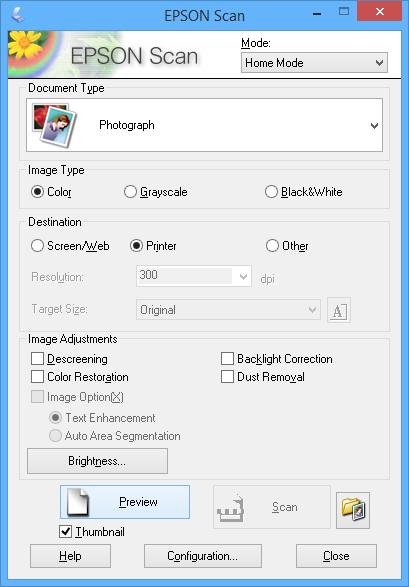The height and width of the screenshot is (587, 409).
Task: Open the Brightness settings button
Action: (97, 461)
